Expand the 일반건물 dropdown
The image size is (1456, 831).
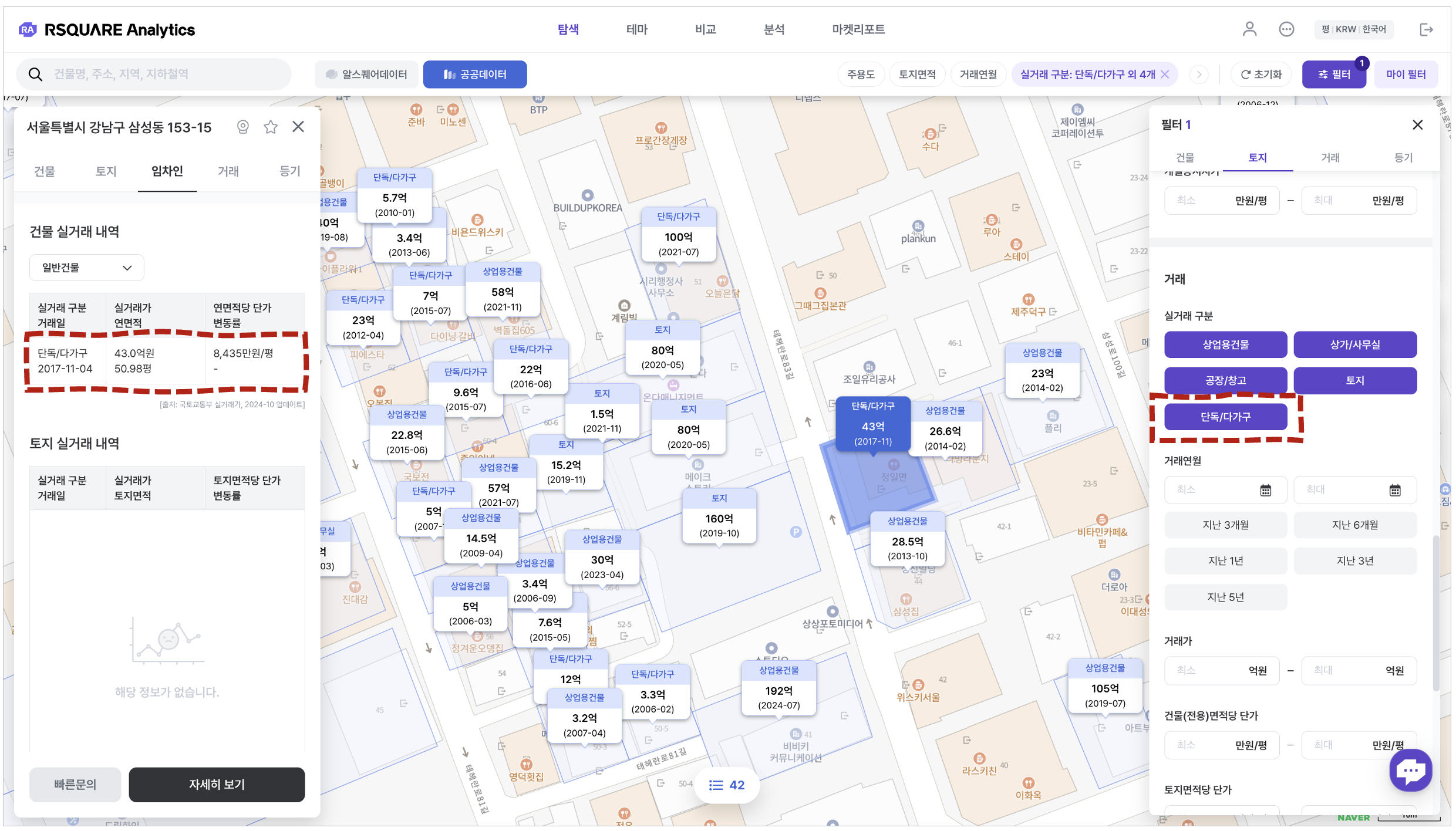click(x=86, y=268)
